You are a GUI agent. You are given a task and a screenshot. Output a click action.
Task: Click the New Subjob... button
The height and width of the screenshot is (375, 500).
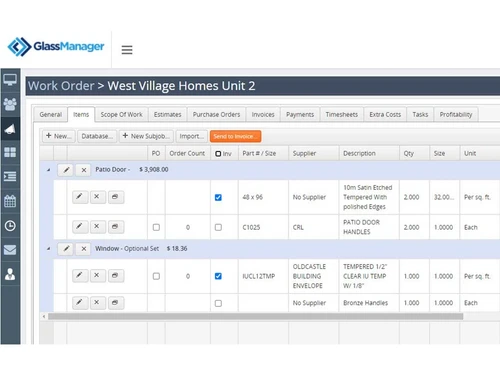pos(146,136)
